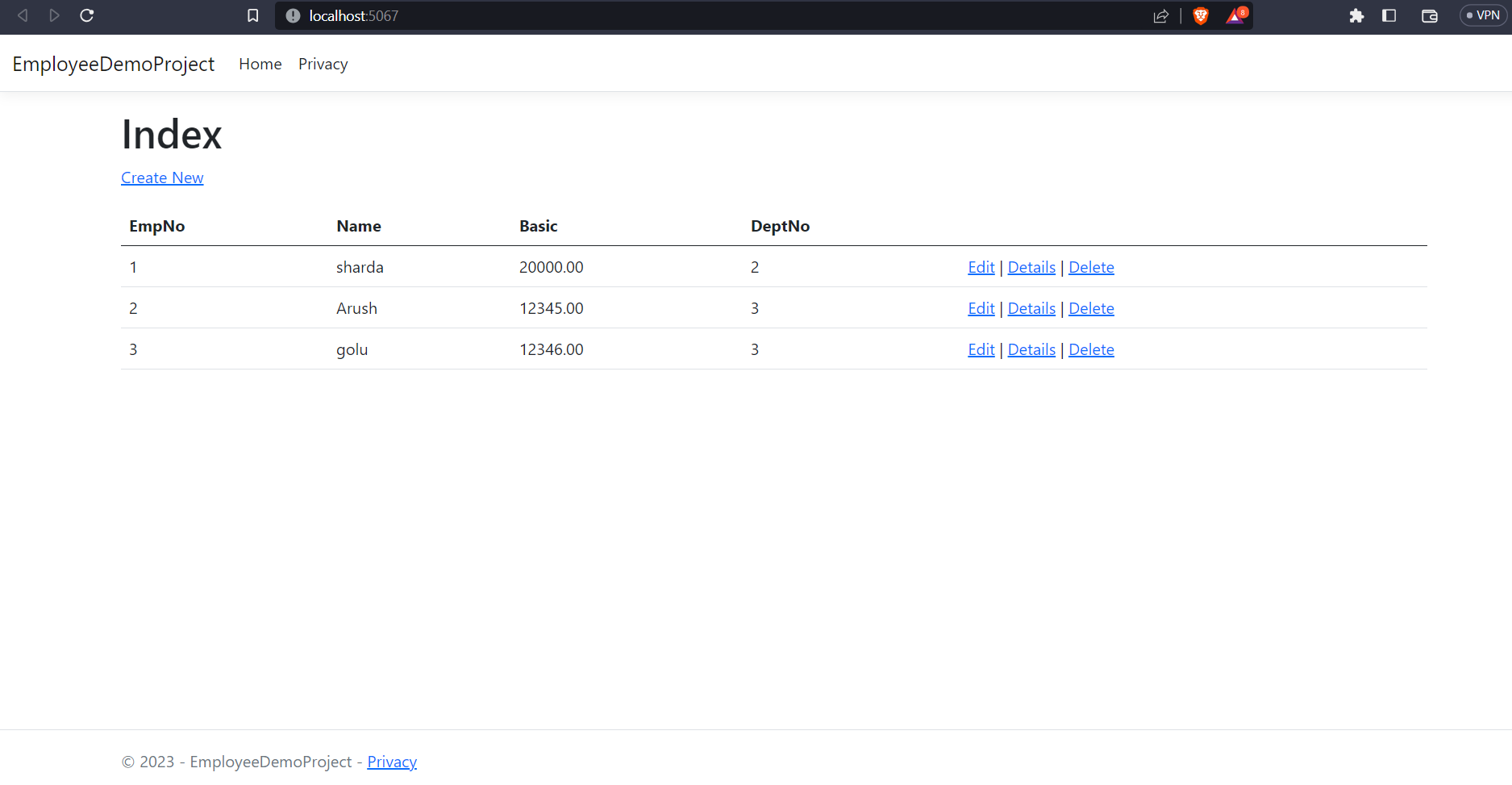
Task: Toggle the browser sidebar icon
Action: pos(1389,15)
